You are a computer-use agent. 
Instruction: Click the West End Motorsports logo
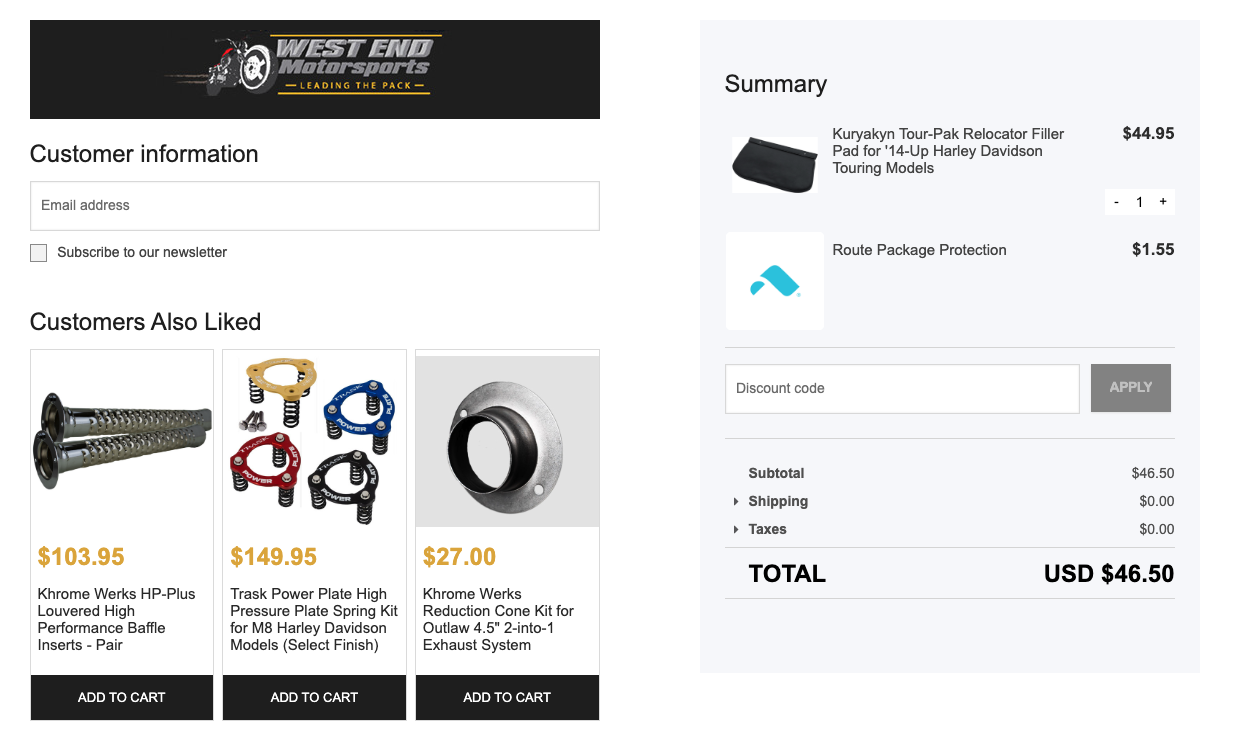(315, 68)
